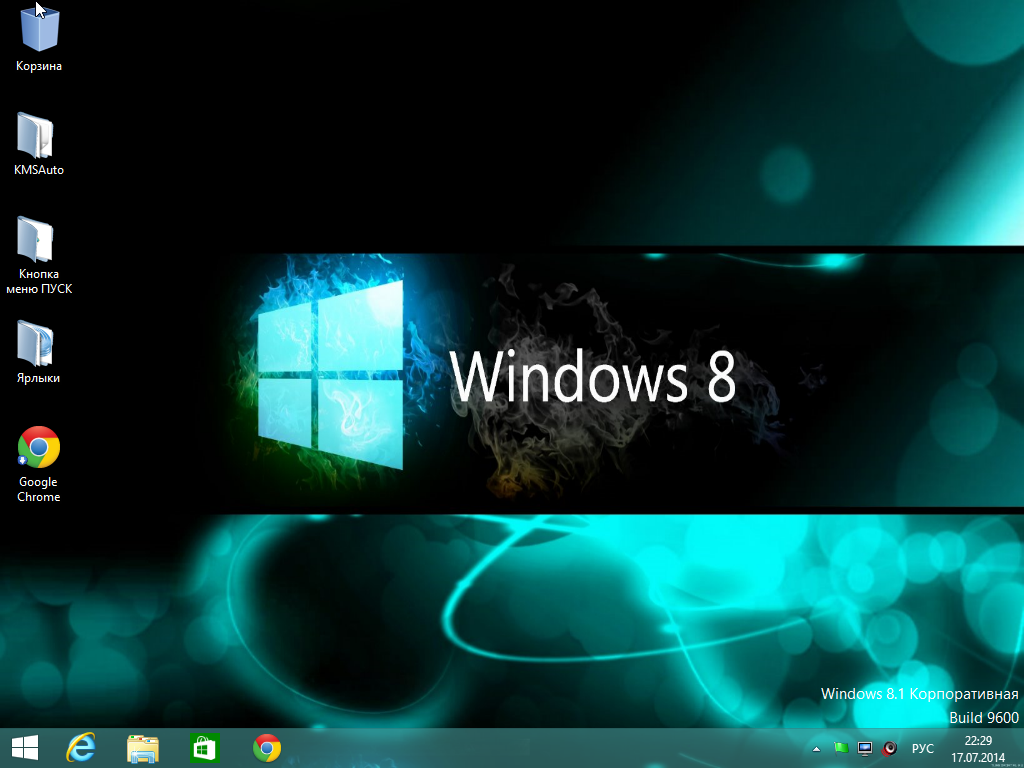
Task: Select the KMSAuto folder on desktop
Action: pos(36,135)
